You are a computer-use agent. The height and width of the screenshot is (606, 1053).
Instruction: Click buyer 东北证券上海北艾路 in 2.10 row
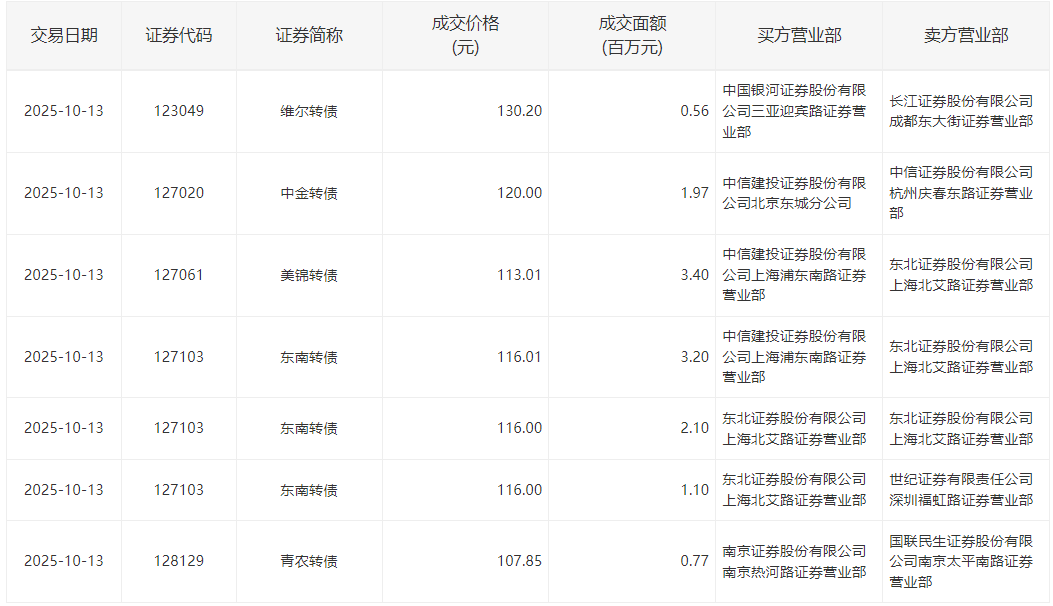tap(794, 429)
